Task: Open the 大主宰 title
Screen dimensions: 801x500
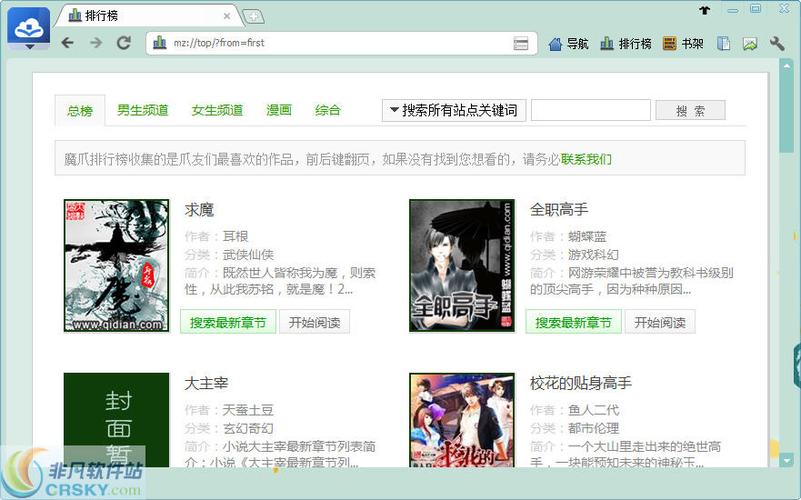Action: pyautogui.click(x=206, y=383)
